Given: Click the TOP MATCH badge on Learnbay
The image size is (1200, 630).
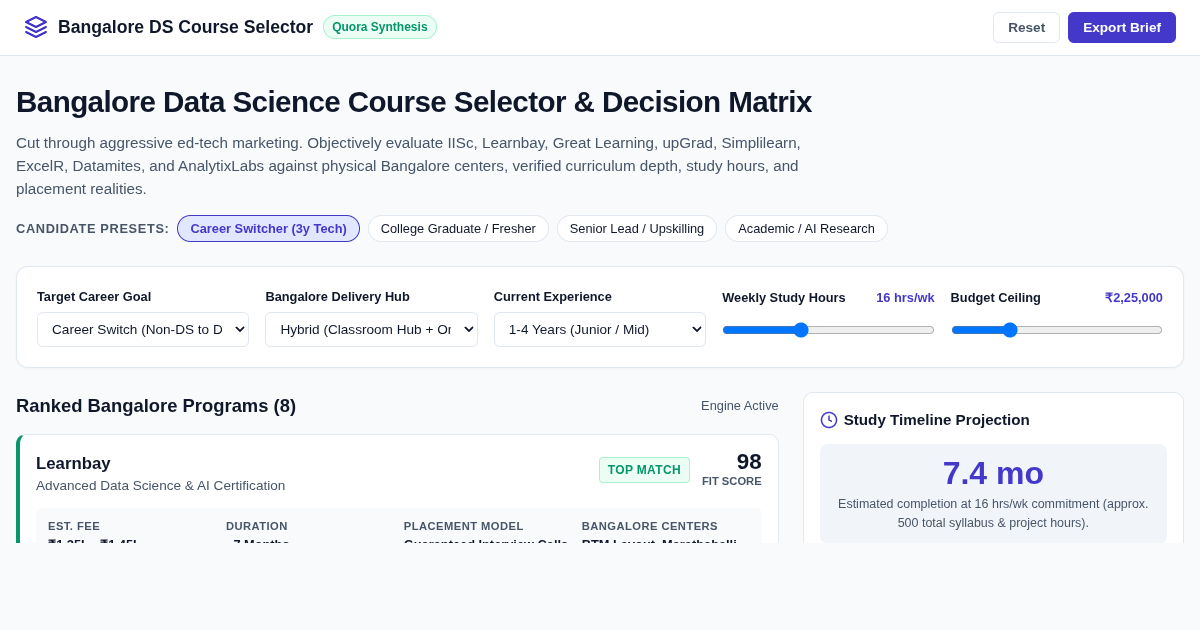Looking at the screenshot, I should (644, 470).
